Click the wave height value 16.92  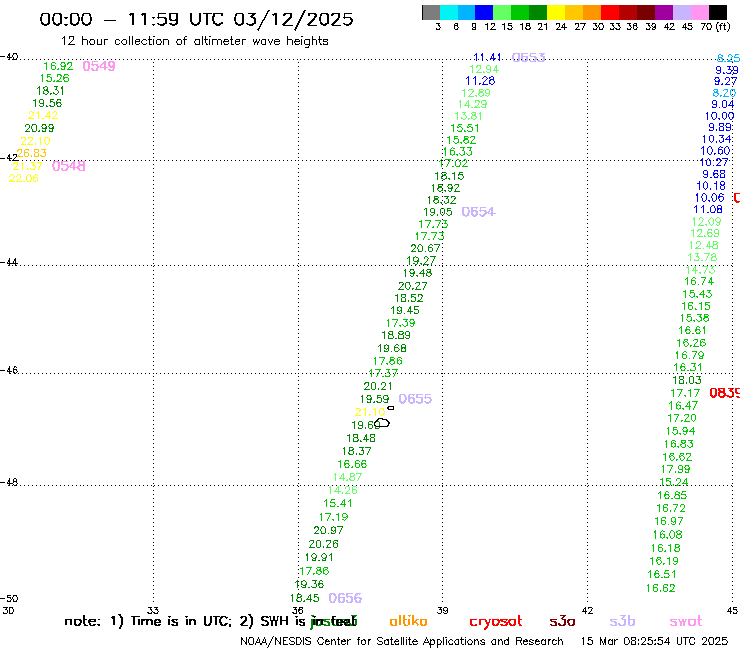pyautogui.click(x=58, y=66)
